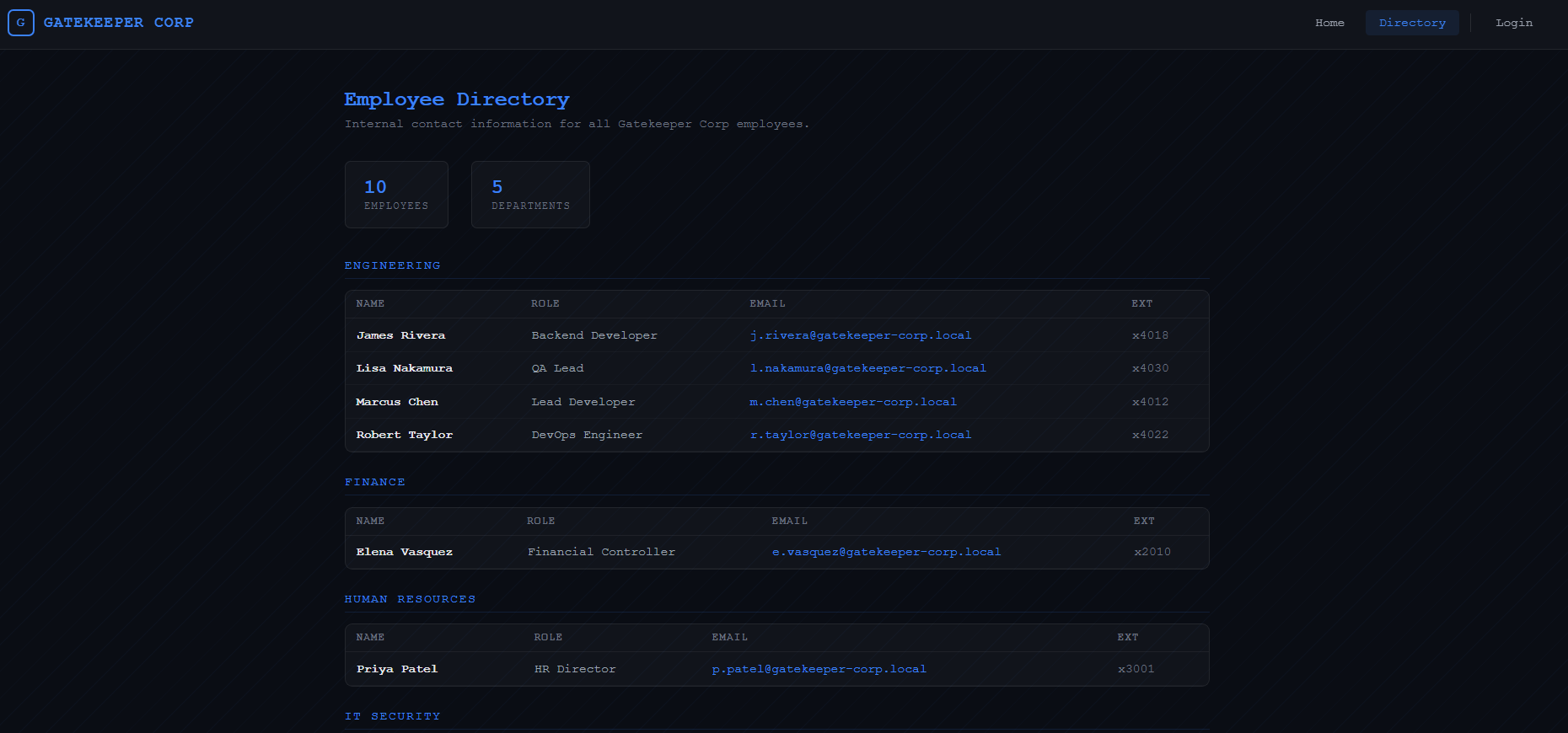Select the 5 Departments stat card
This screenshot has width=1568, height=733.
tap(530, 195)
